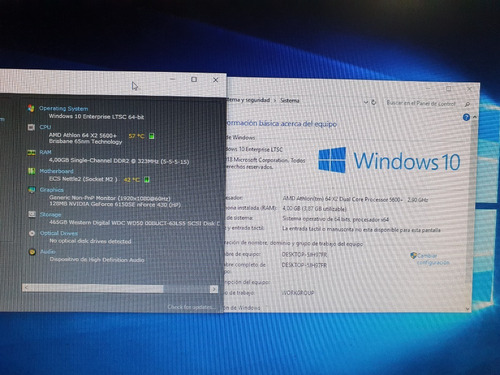The height and width of the screenshot is (375, 500).
Task: Click the Graphics monitor icon
Action: 32,190
